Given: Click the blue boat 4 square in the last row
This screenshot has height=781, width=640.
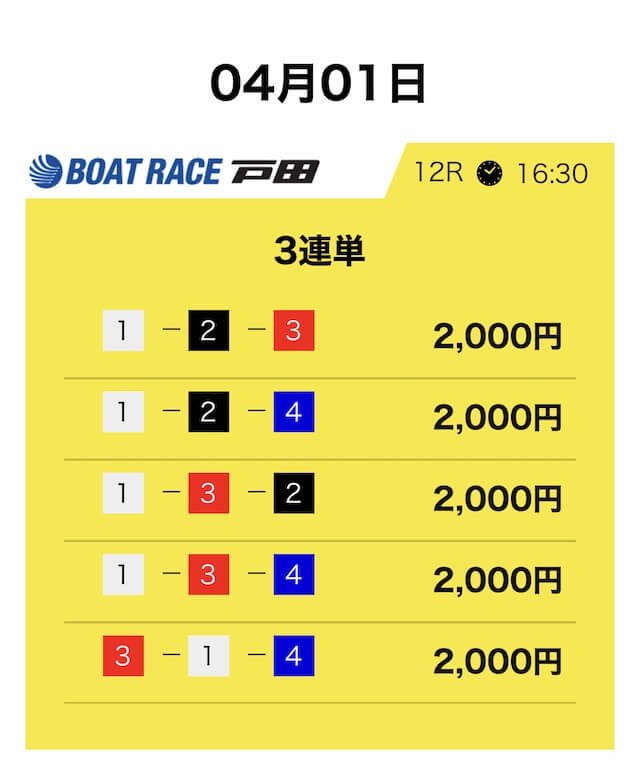Looking at the screenshot, I should (293, 656).
